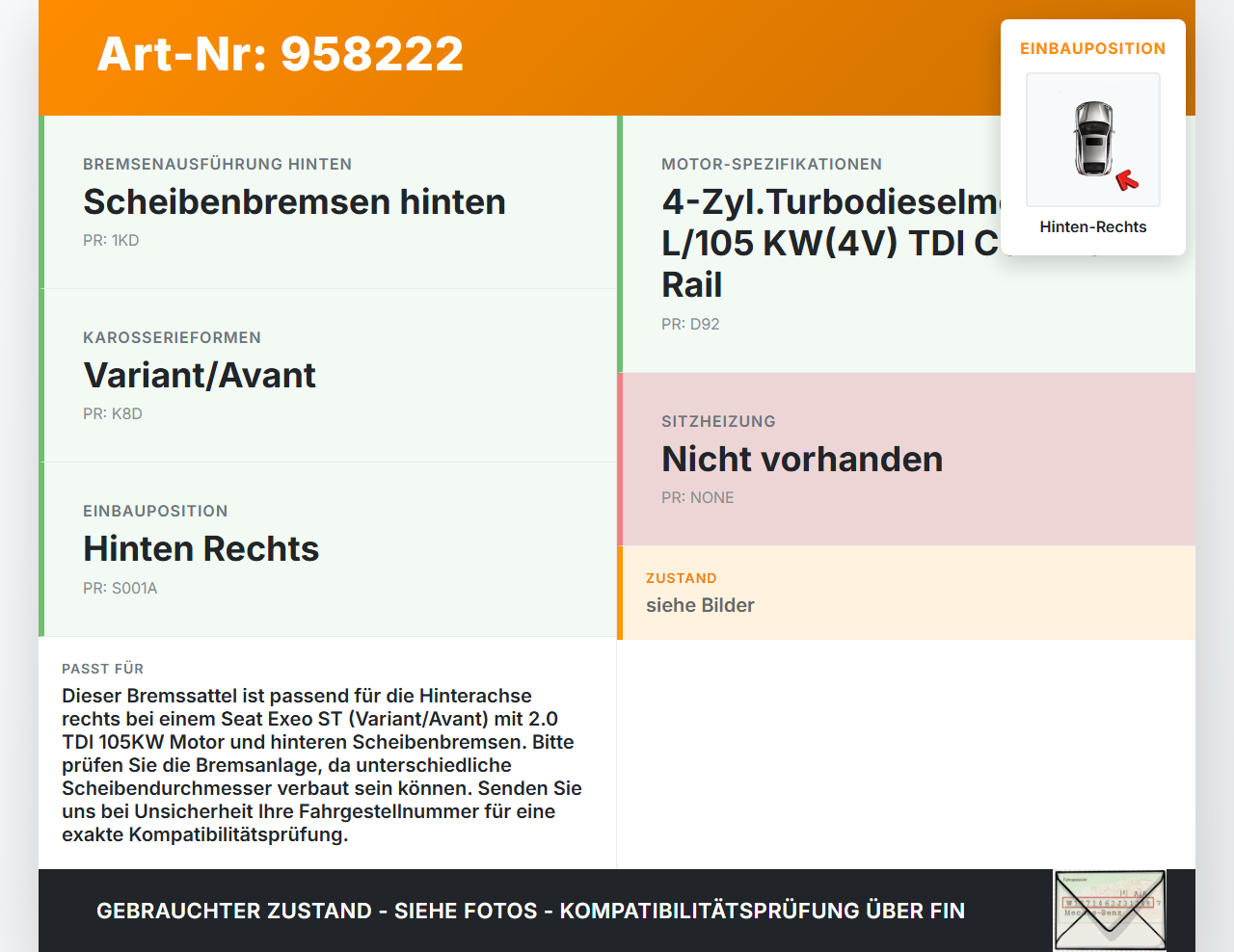1234x952 pixels.
Task: Select the EINBAUPOSITION car thumbnail frame
Action: coord(1092,140)
